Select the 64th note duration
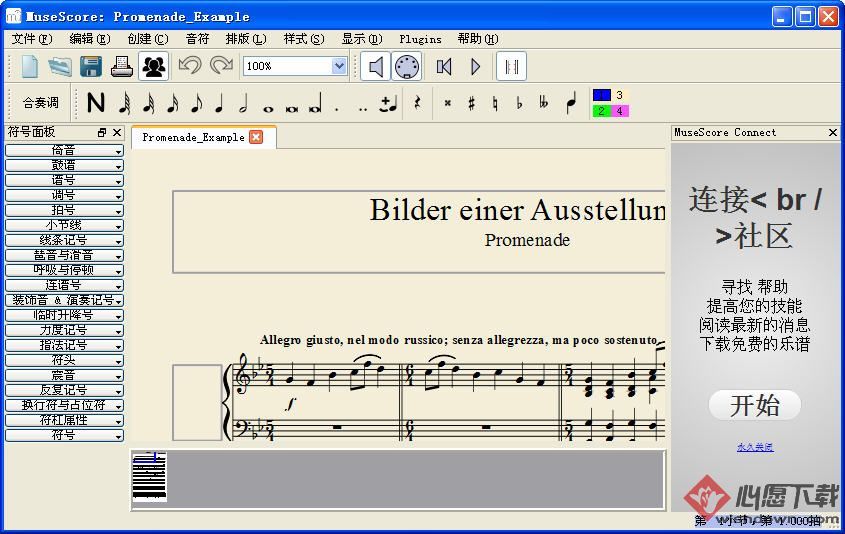The width and height of the screenshot is (845, 534). [124, 102]
